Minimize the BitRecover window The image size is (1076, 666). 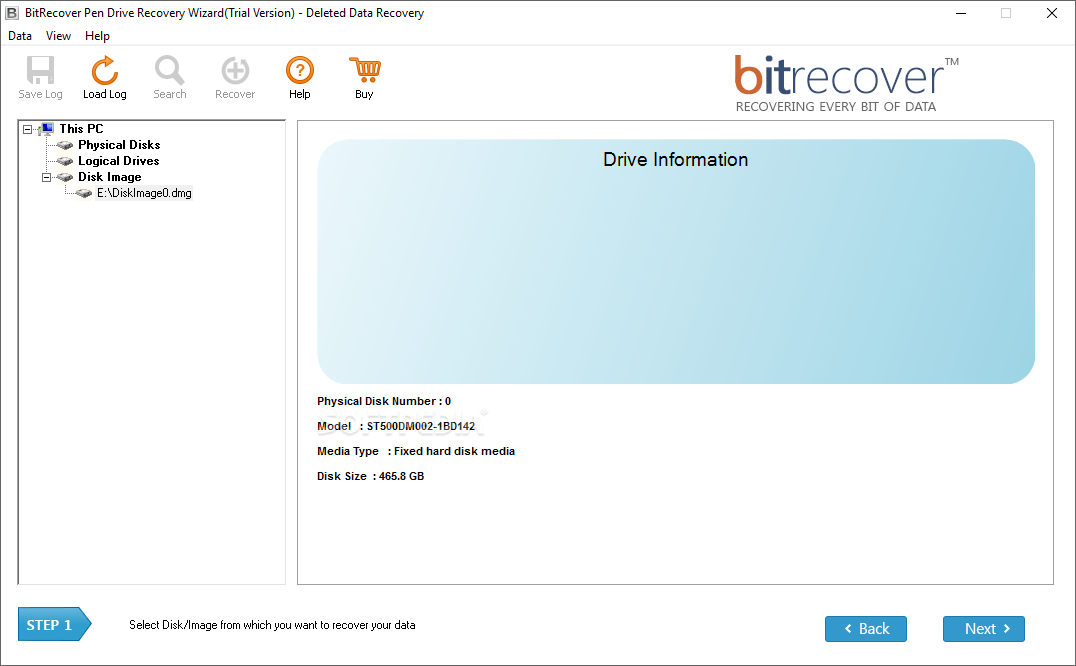(961, 13)
